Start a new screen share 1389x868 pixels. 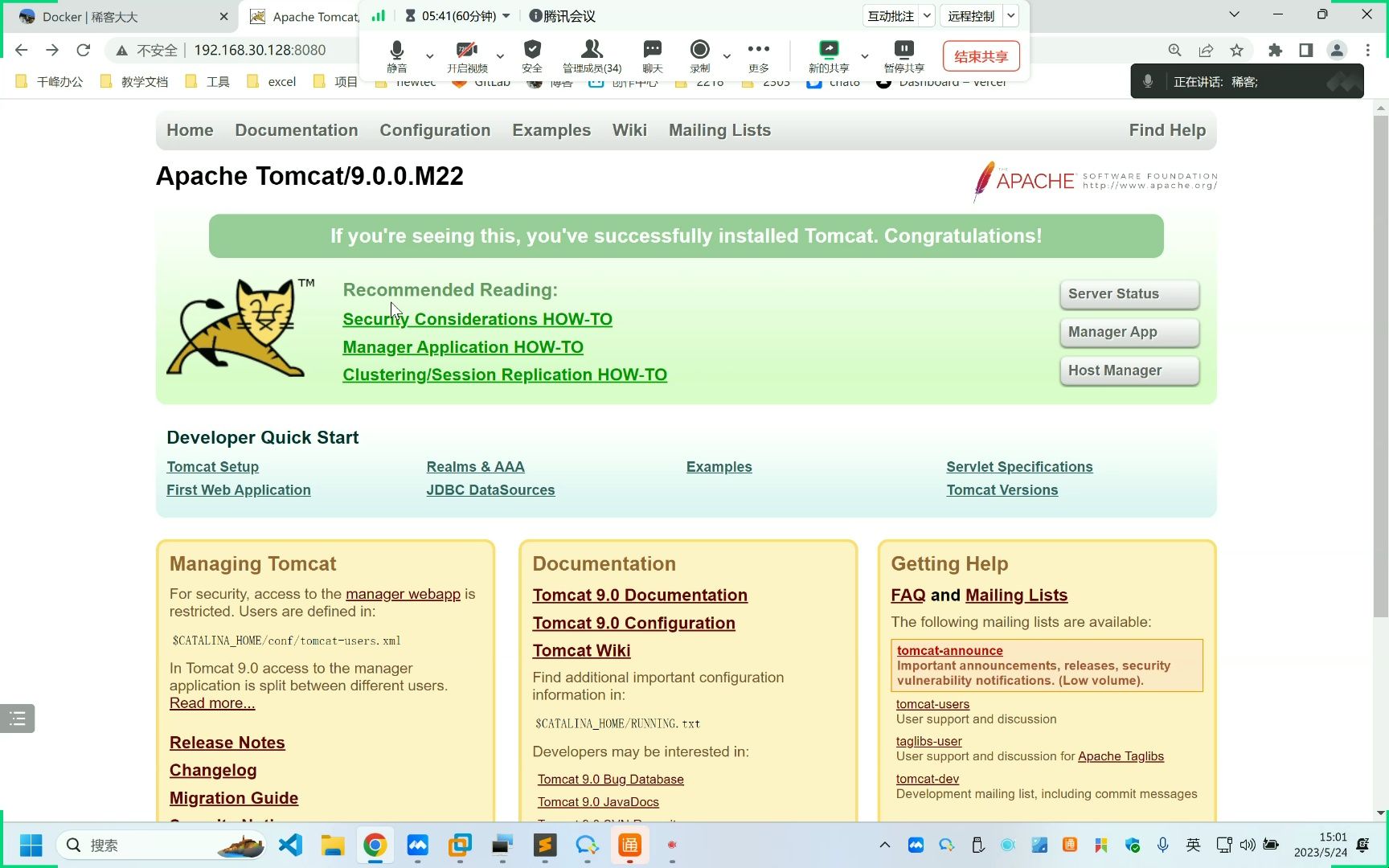click(x=829, y=56)
